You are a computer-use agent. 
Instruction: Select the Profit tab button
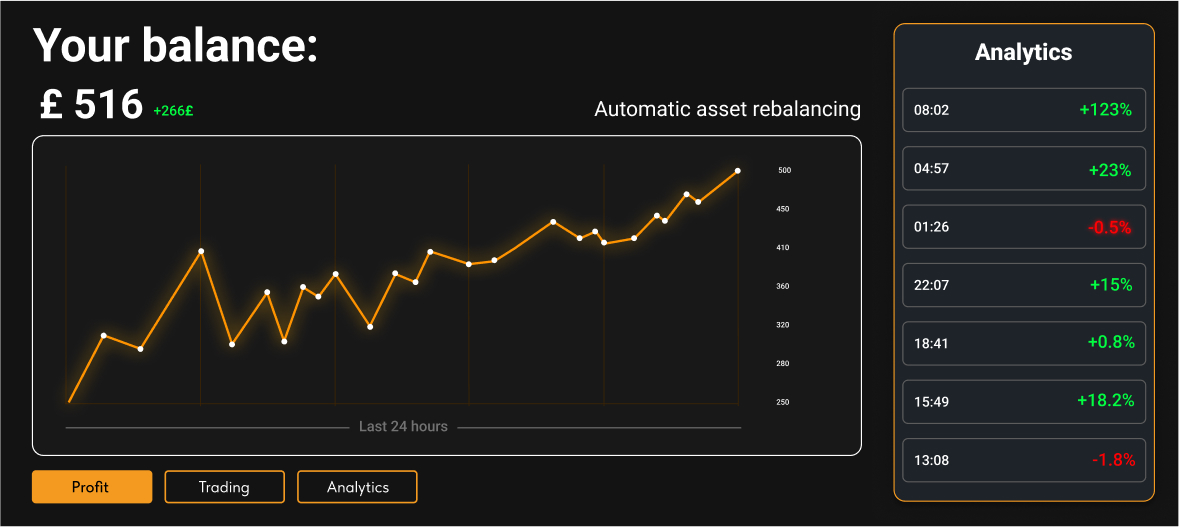(x=92, y=487)
